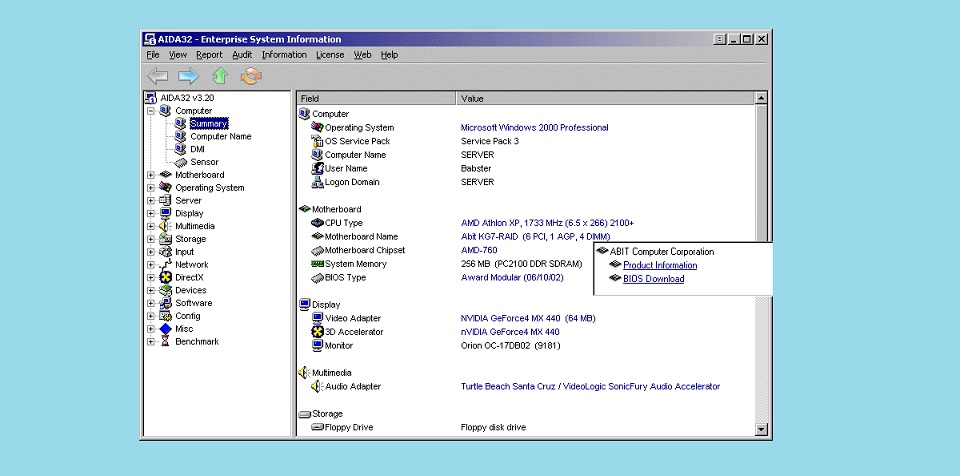Click the Multimedia speaker icon in tree
Viewport: 960px width, 476px height.
pos(166,226)
